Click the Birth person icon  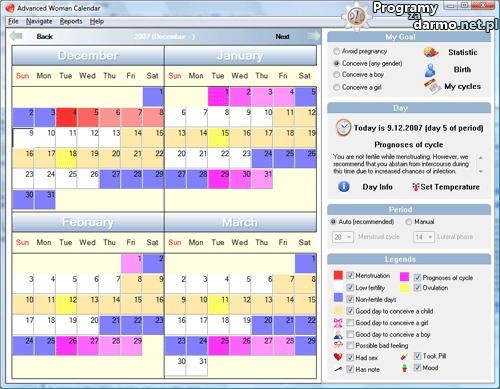pos(430,70)
